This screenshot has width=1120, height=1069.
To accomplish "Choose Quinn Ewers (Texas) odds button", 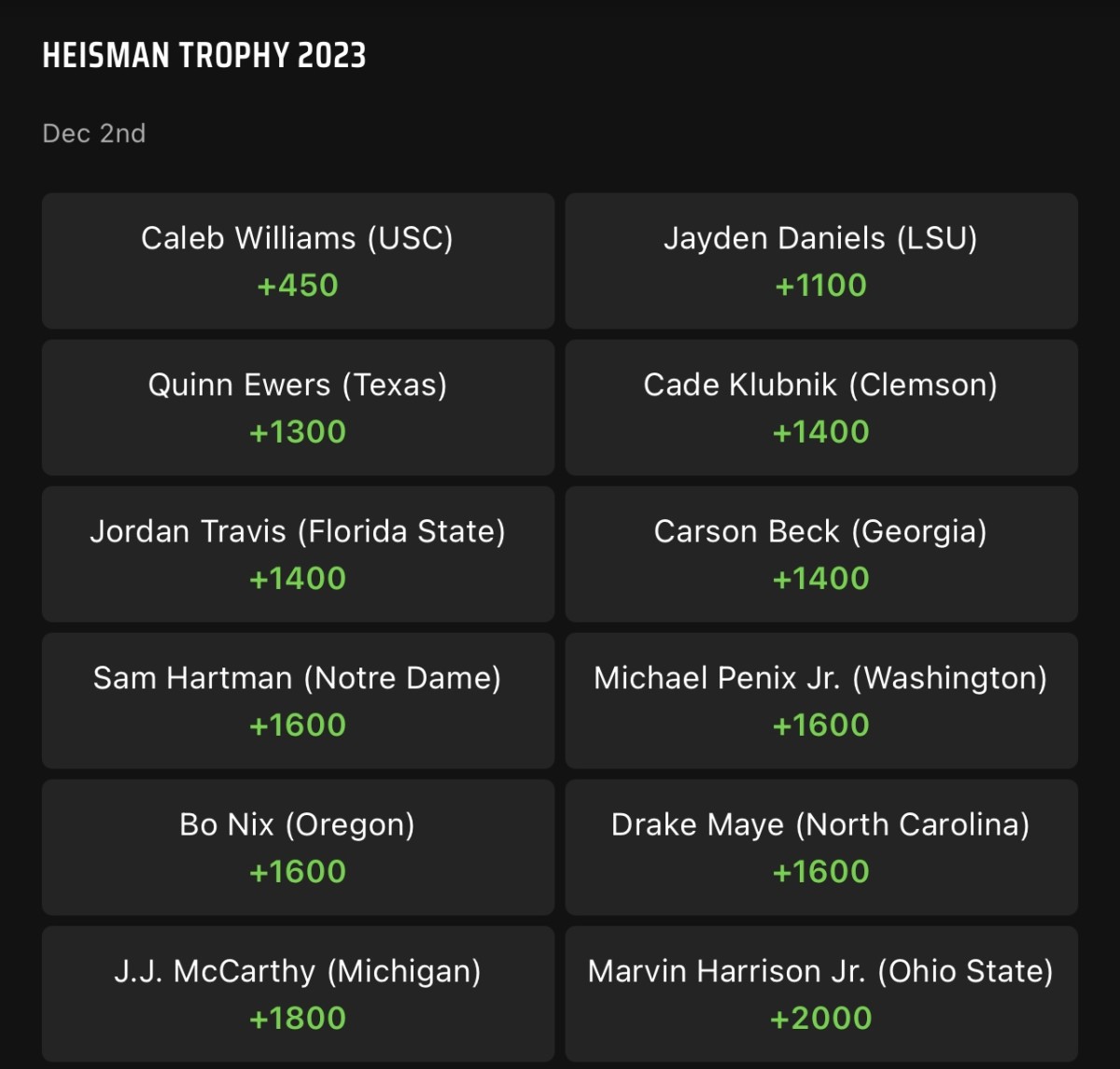I will 298,407.
